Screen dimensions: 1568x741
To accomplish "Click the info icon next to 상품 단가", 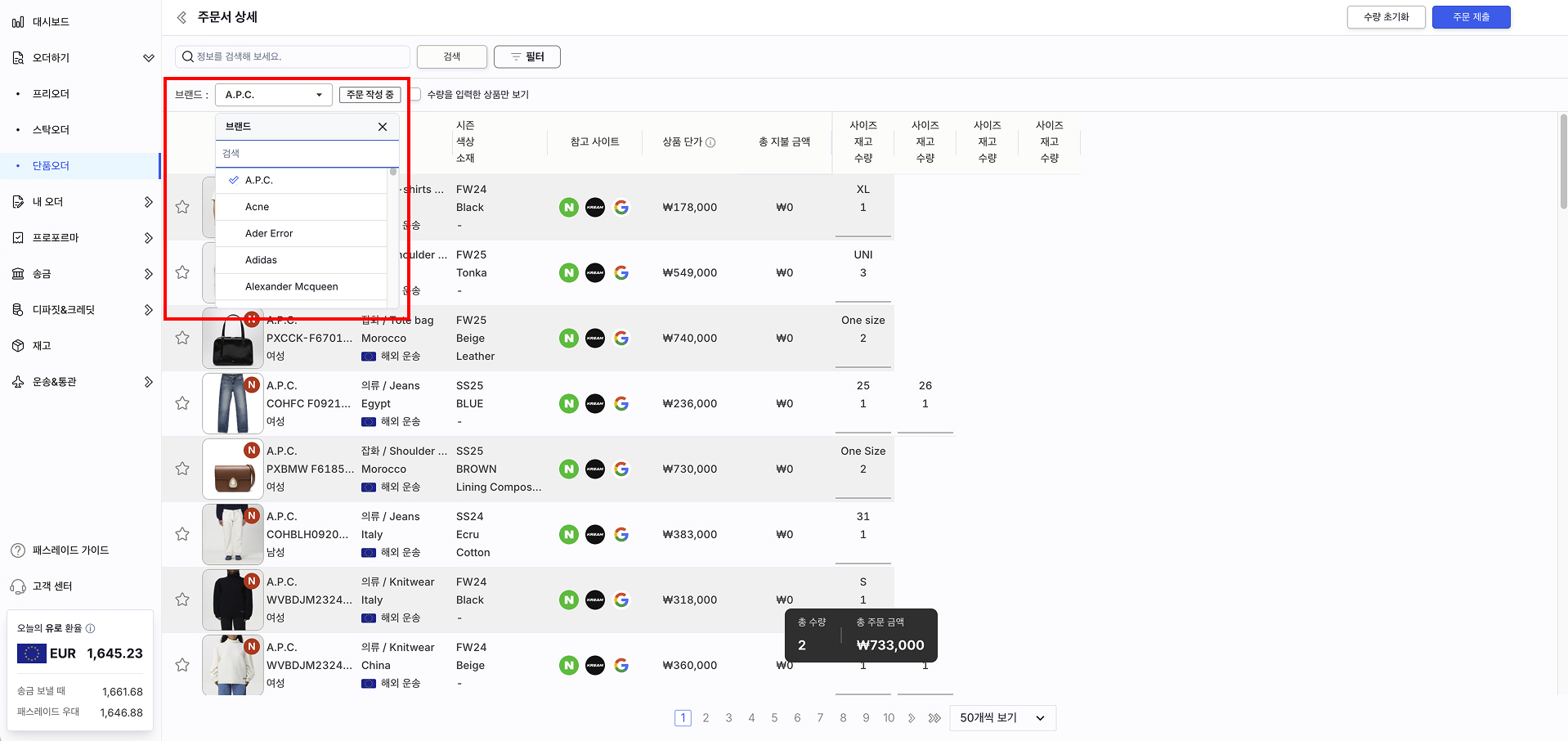I will [x=710, y=142].
